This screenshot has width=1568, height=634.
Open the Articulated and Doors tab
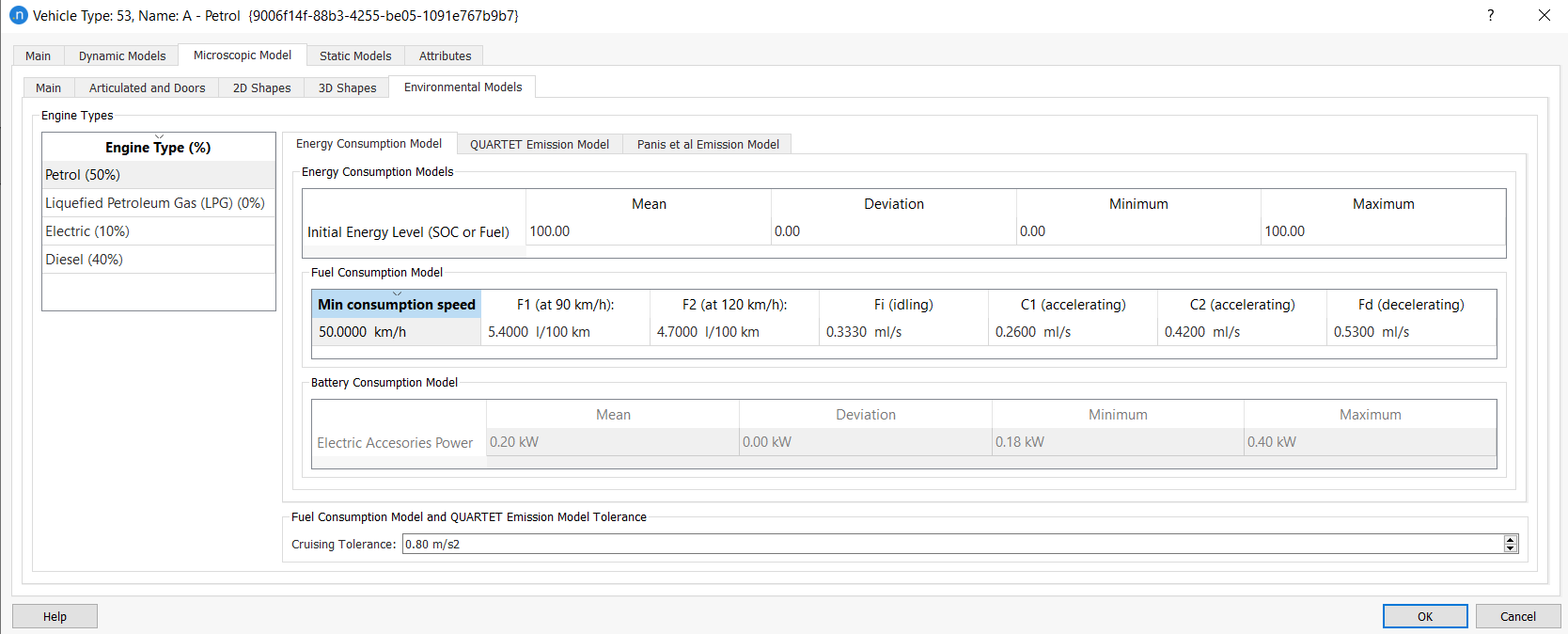click(x=147, y=87)
